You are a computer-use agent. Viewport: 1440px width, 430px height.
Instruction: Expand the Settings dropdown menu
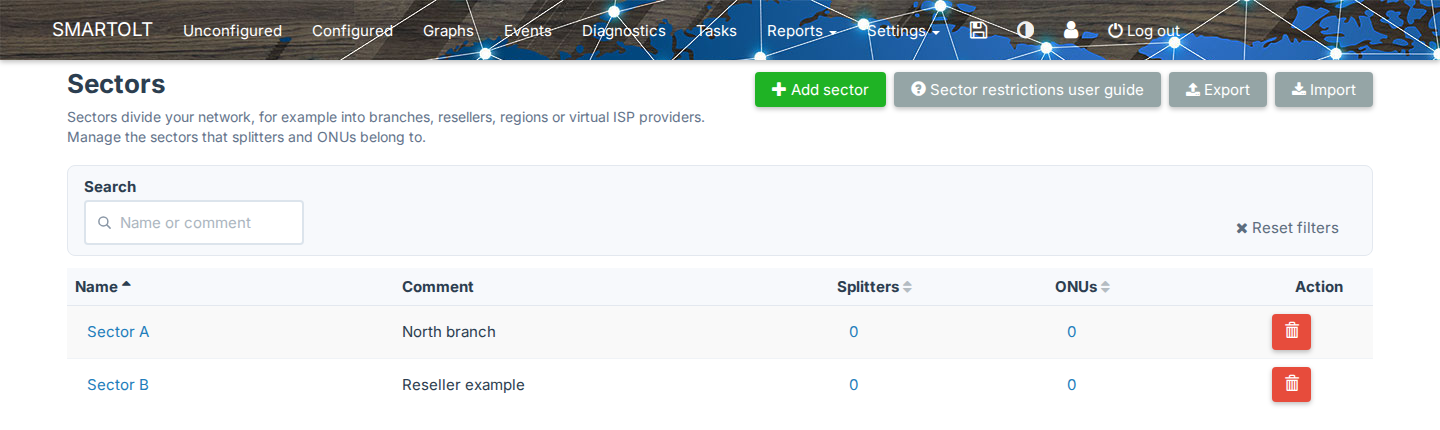pyautogui.click(x=903, y=31)
